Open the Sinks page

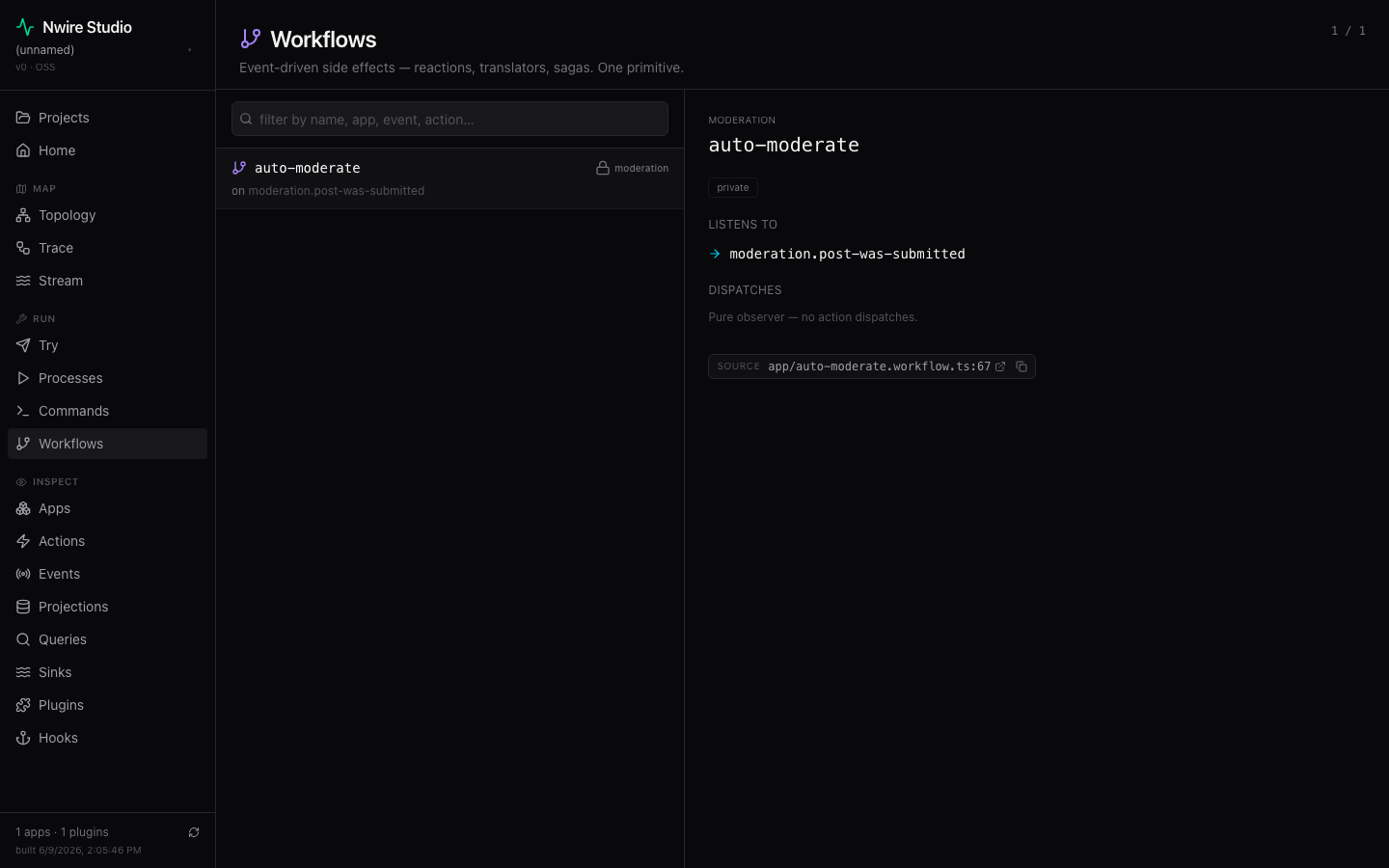pyautogui.click(x=107, y=672)
